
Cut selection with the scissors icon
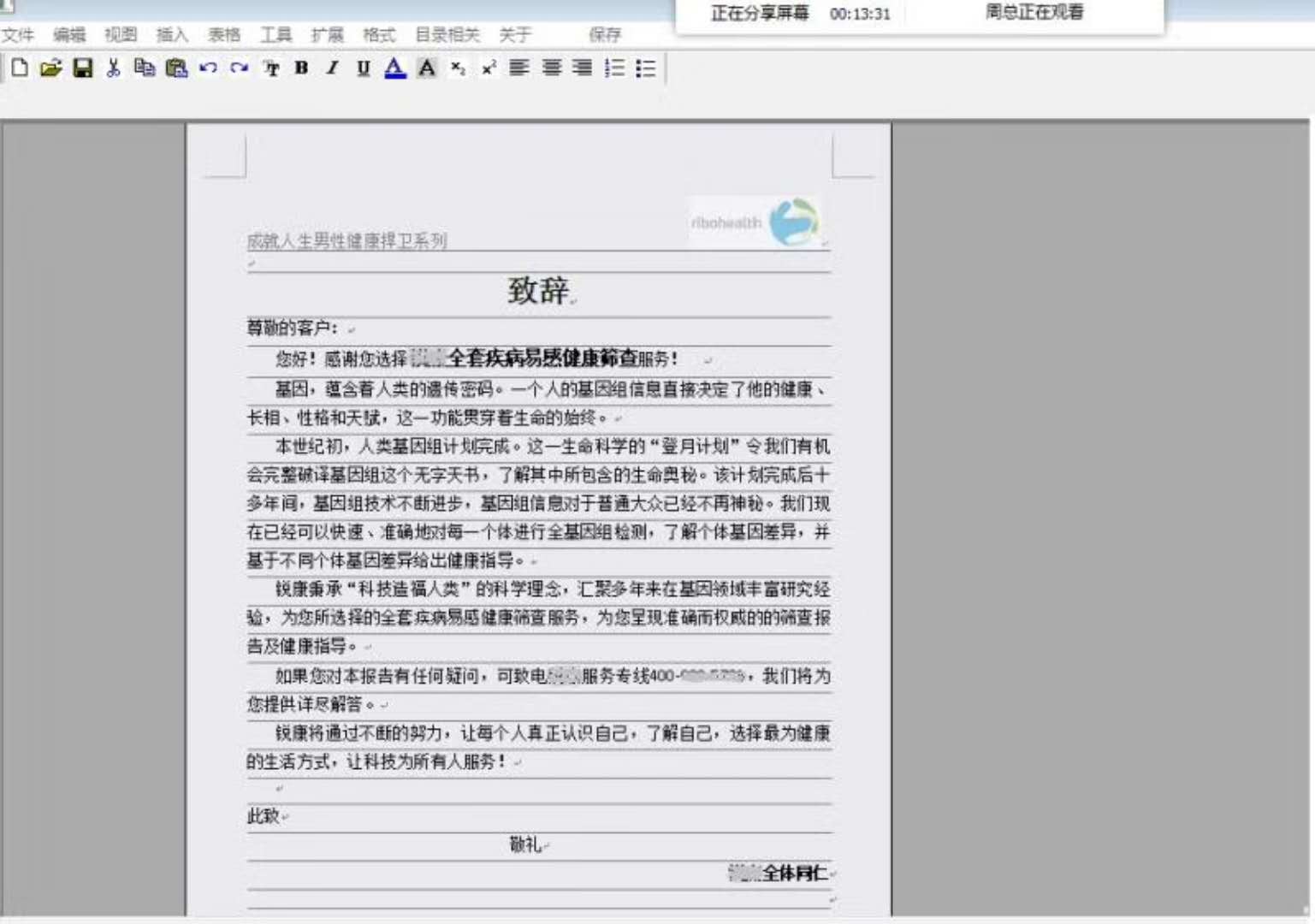113,68
